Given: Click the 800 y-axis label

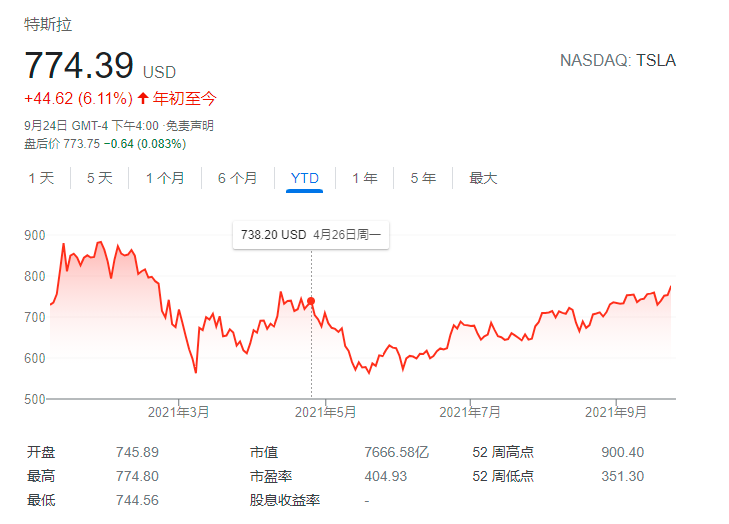Looking at the screenshot, I should (35, 277).
